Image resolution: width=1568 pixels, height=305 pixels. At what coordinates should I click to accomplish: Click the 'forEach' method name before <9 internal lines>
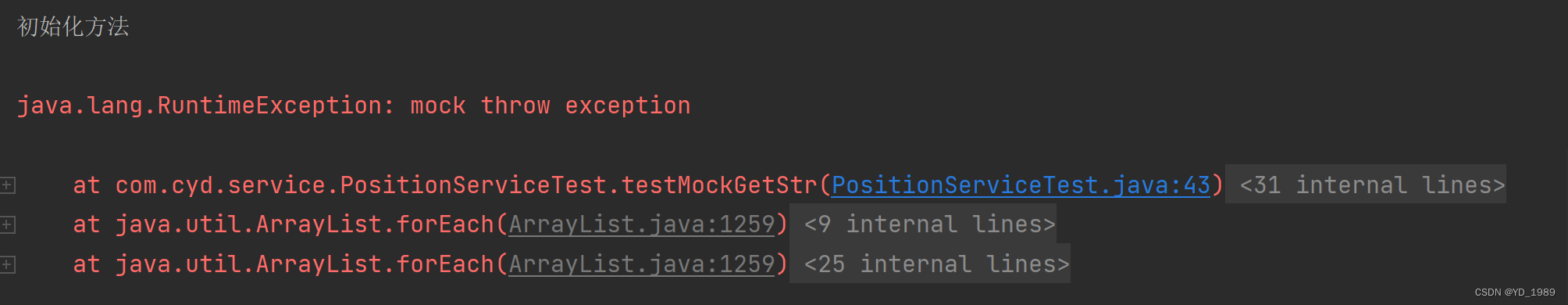tap(445, 224)
